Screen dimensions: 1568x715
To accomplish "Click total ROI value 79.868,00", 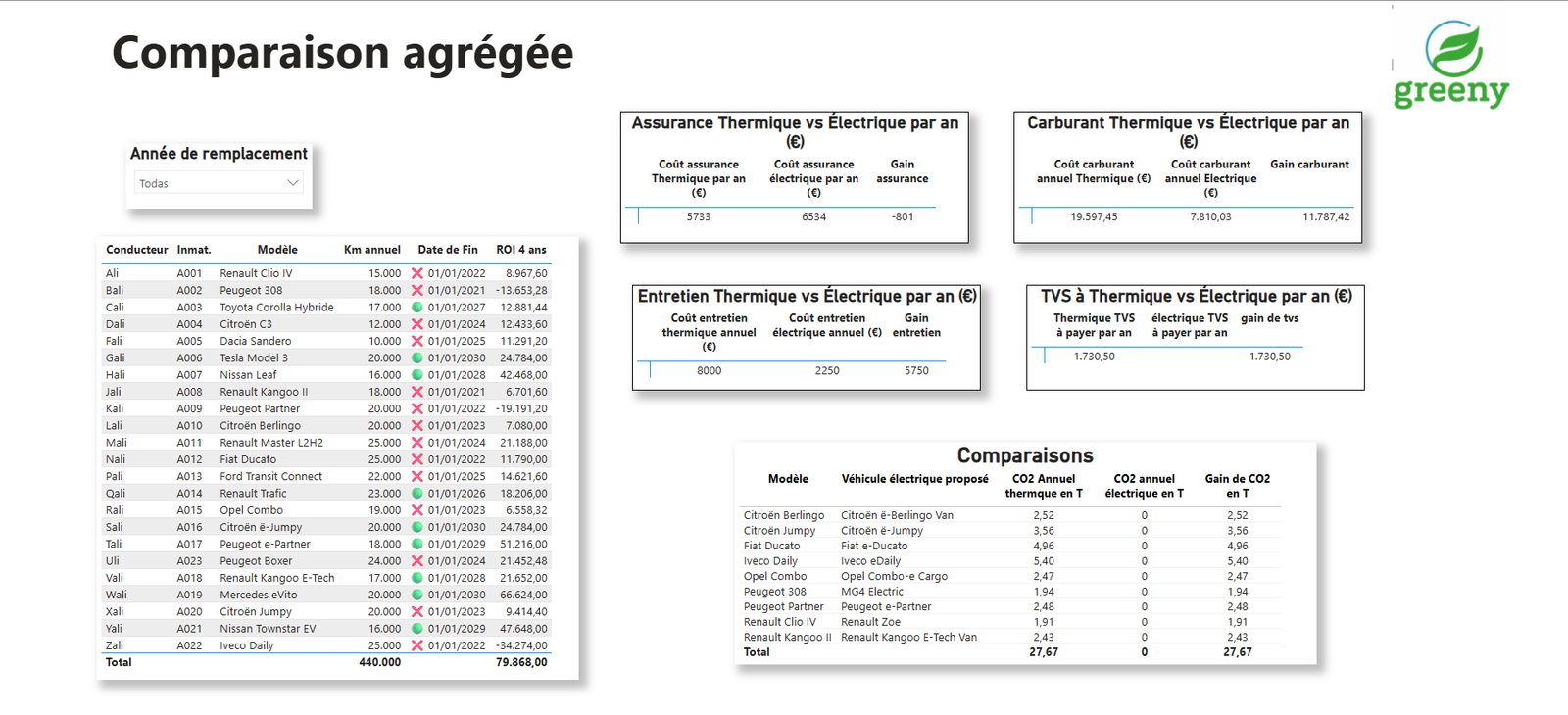I will 521,662.
